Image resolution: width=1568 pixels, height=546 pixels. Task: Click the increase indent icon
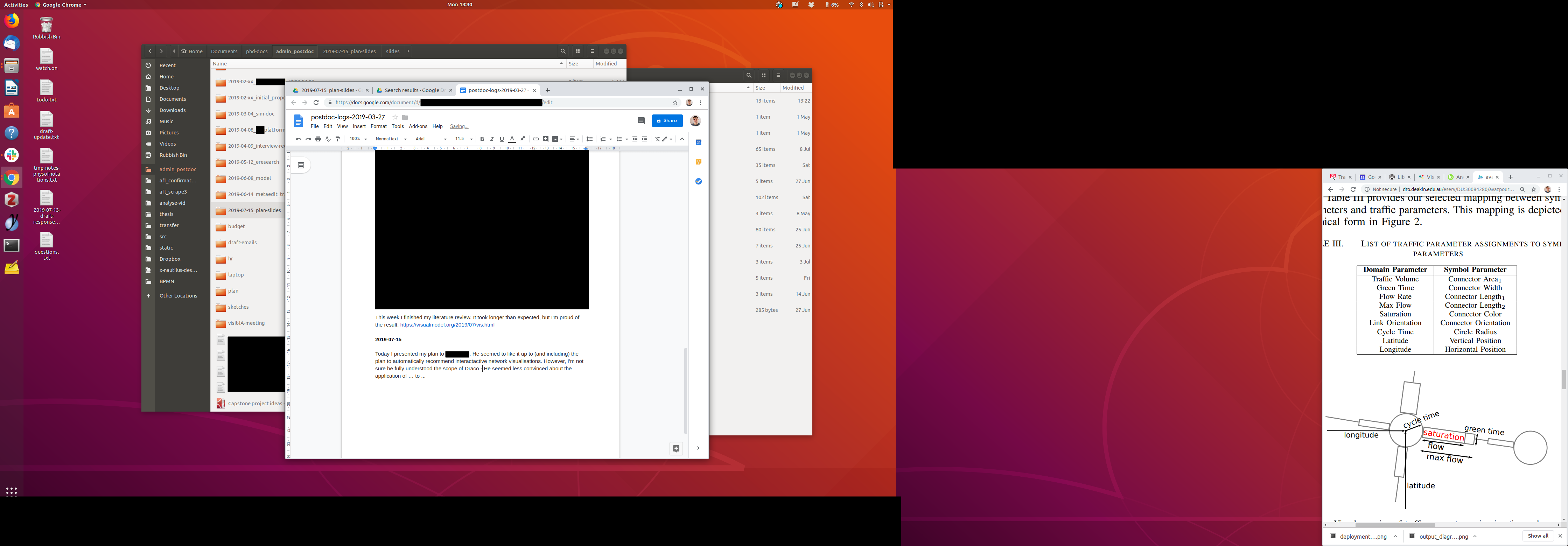[x=645, y=139]
